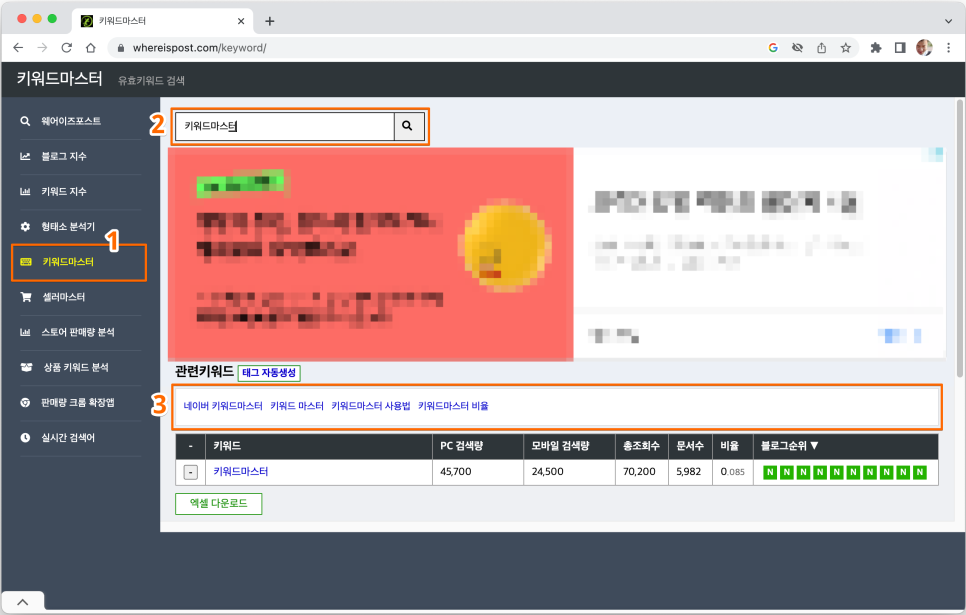Click the keyword search input field
The height and width of the screenshot is (615, 966).
click(285, 126)
